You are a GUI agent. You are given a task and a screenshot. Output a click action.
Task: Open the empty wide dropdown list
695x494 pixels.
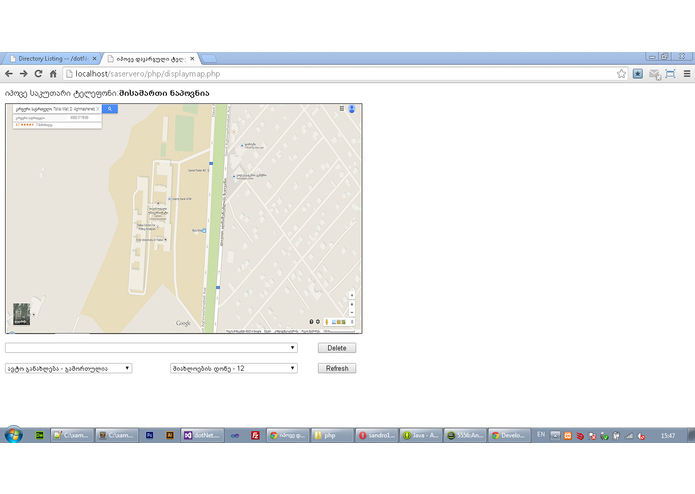(151, 348)
